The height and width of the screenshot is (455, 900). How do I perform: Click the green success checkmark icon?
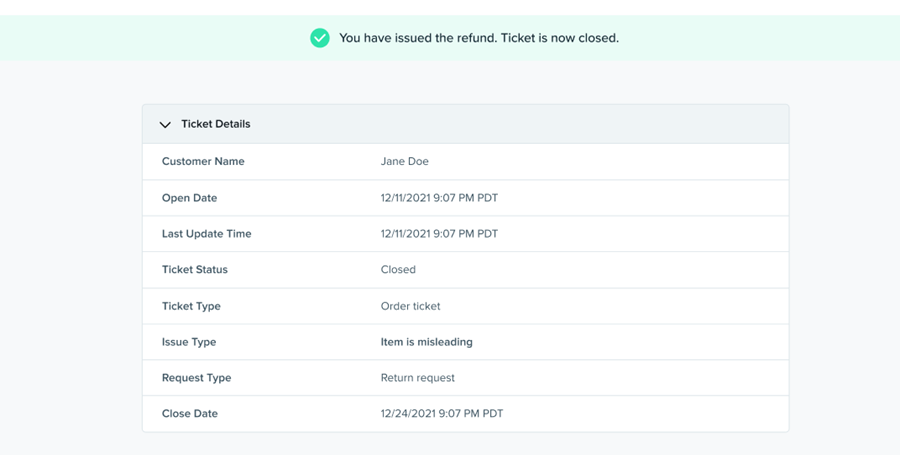[320, 38]
